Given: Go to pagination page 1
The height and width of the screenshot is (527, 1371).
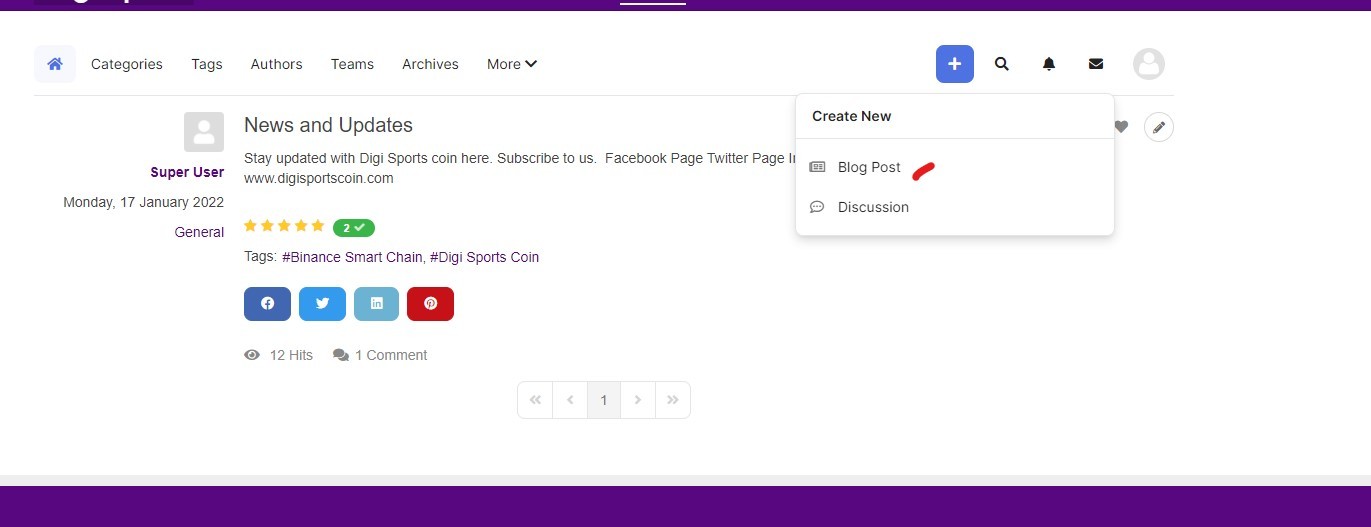Looking at the screenshot, I should 603,400.
